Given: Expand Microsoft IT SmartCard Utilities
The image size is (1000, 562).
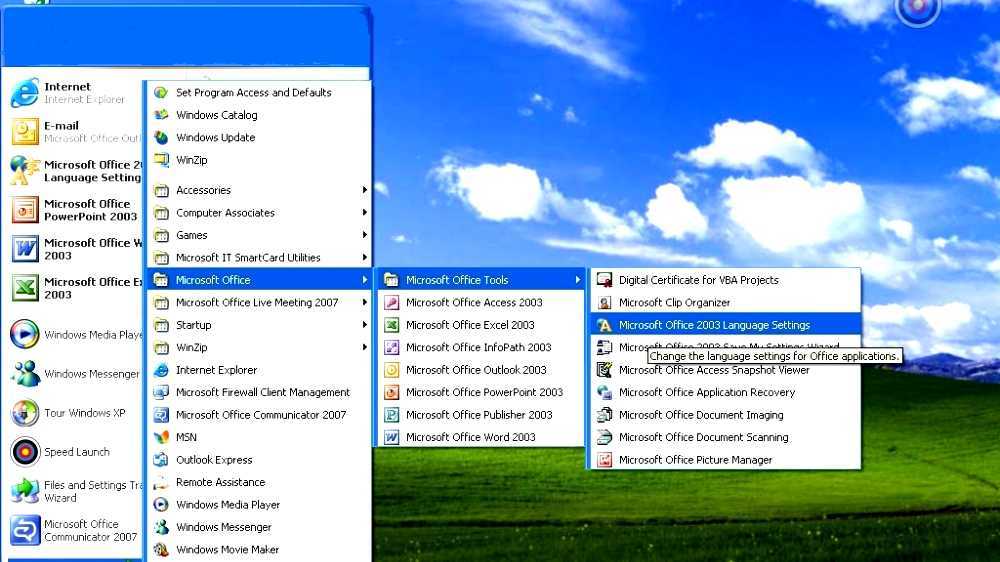Looking at the screenshot, I should [x=259, y=258].
